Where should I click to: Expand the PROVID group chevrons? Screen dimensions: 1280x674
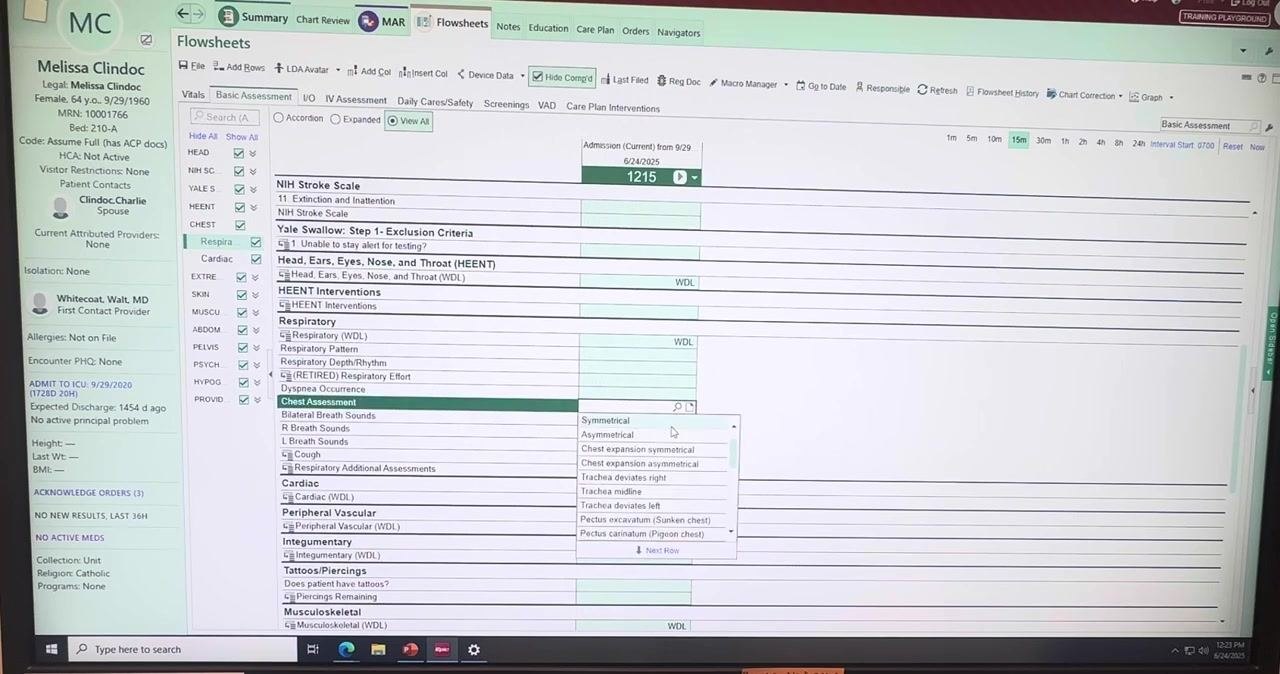coord(255,400)
